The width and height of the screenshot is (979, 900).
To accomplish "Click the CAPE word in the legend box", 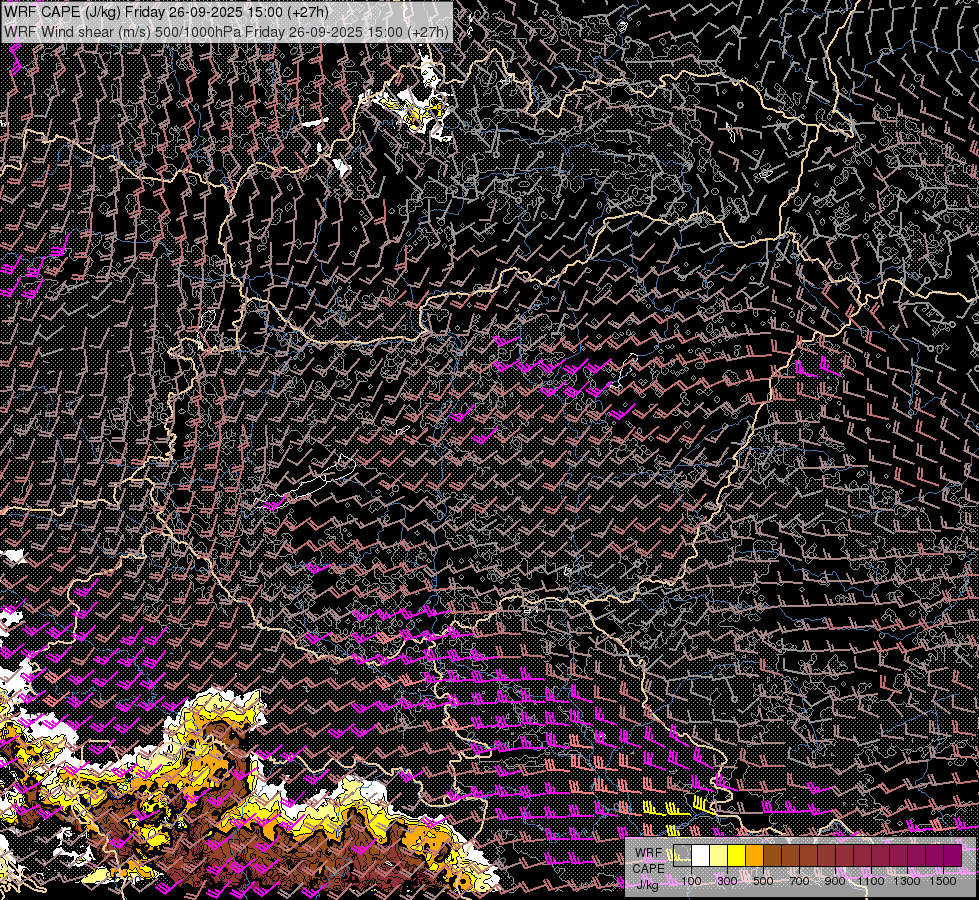I will (x=648, y=868).
